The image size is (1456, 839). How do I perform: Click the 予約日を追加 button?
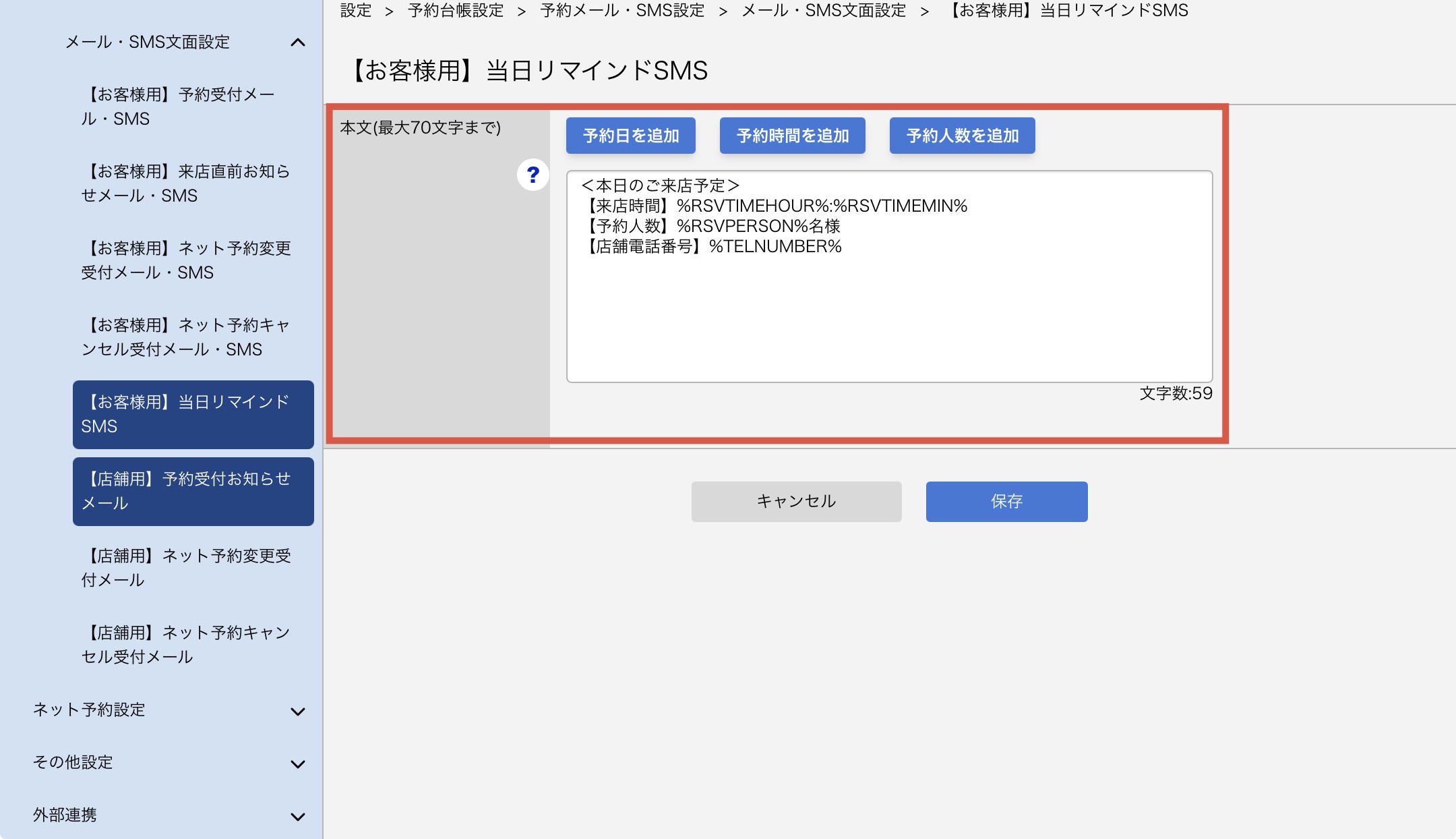(631, 136)
